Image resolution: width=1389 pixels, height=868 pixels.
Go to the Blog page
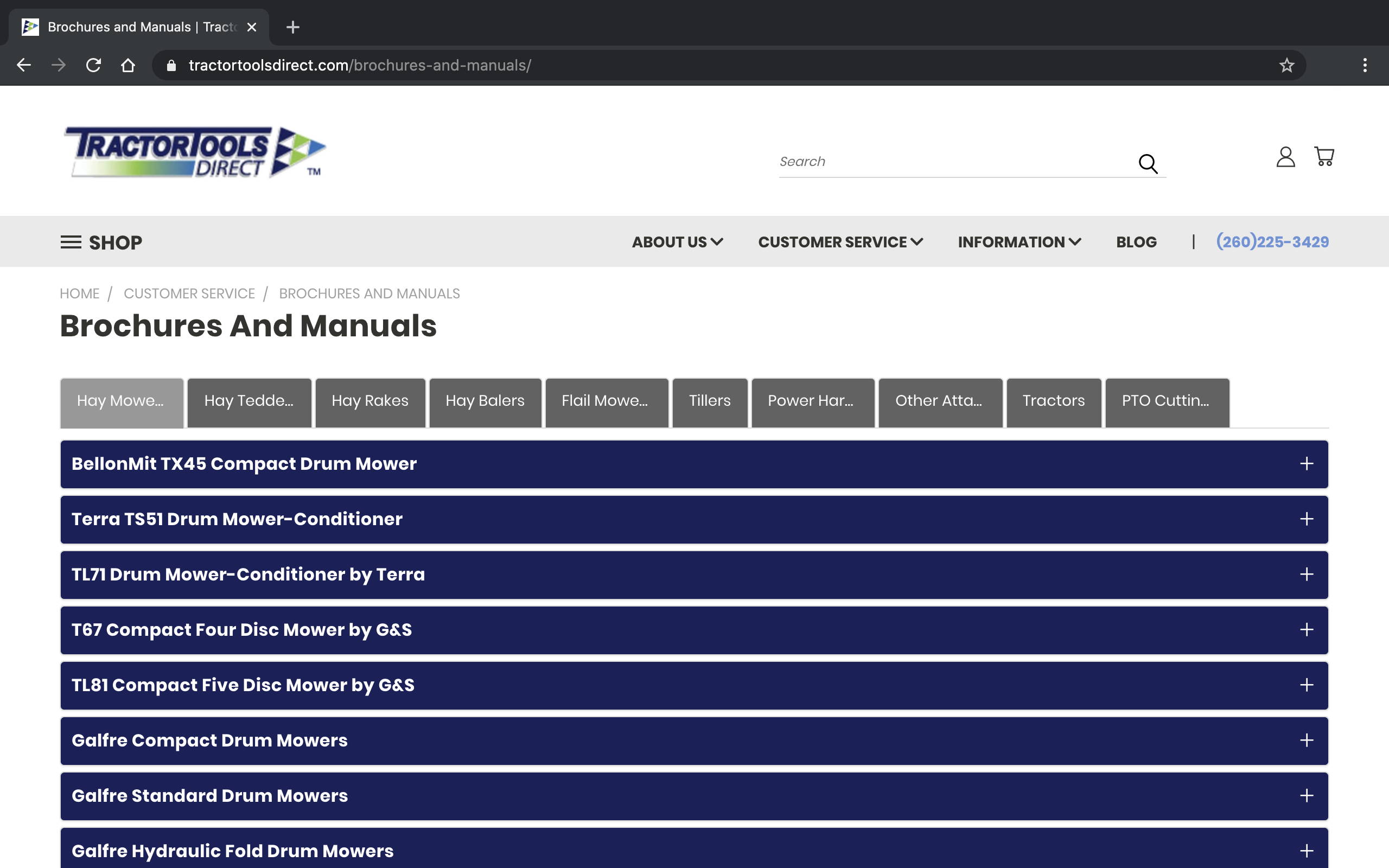[x=1136, y=242]
